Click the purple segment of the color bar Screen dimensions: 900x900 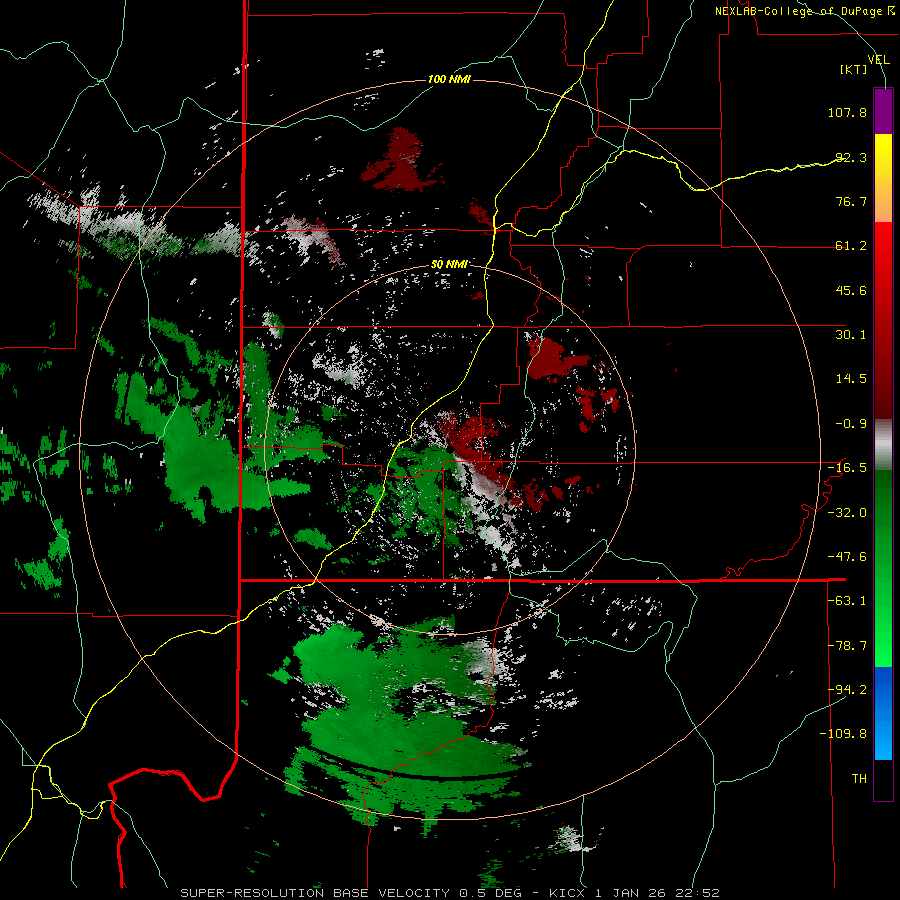(x=883, y=111)
